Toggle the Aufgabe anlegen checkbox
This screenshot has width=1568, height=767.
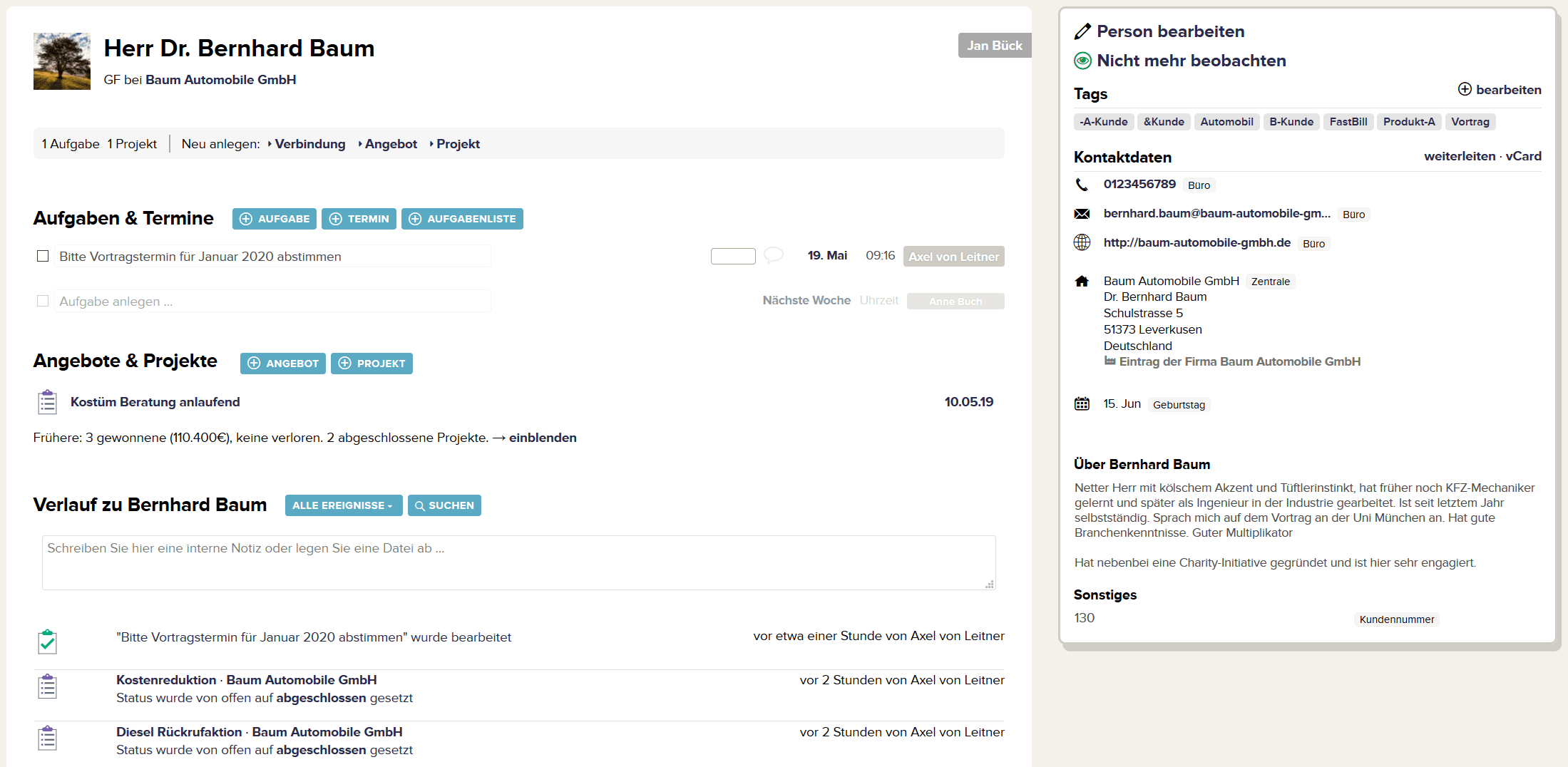43,301
